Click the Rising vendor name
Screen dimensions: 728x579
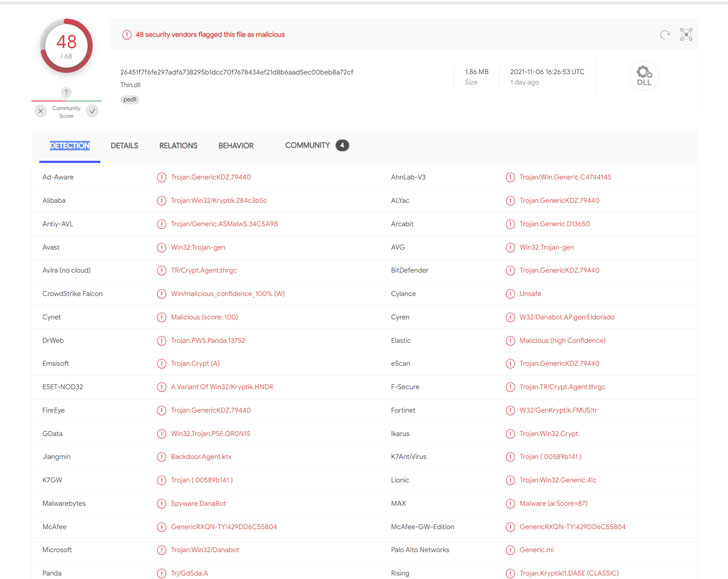pos(400,573)
